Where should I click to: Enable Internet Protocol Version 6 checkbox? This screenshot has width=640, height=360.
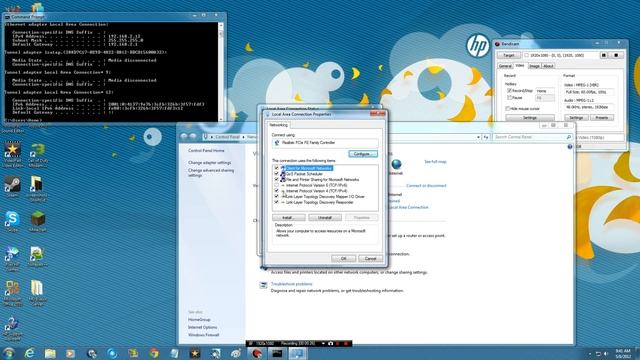(276, 185)
